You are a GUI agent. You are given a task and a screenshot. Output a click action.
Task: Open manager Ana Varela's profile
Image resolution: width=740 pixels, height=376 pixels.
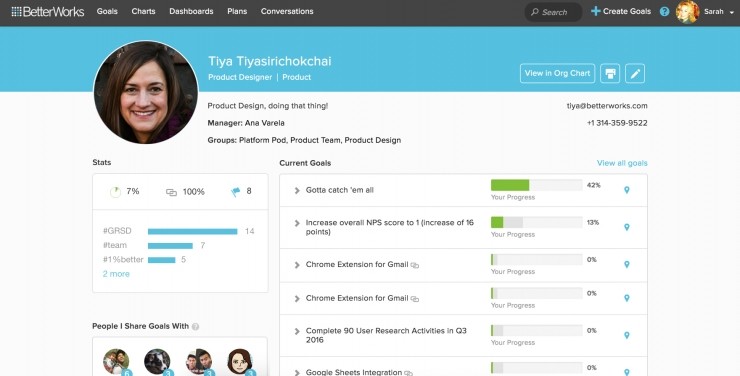click(265, 123)
